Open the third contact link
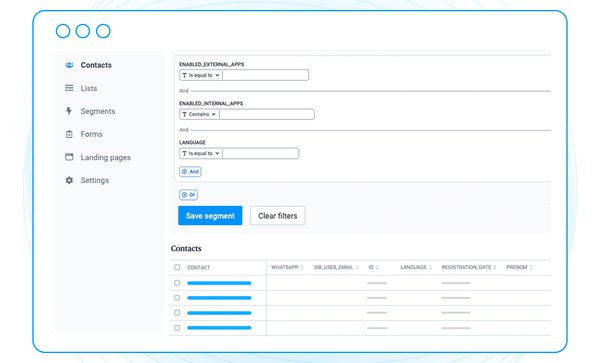This screenshot has width=600, height=363. tap(219, 313)
